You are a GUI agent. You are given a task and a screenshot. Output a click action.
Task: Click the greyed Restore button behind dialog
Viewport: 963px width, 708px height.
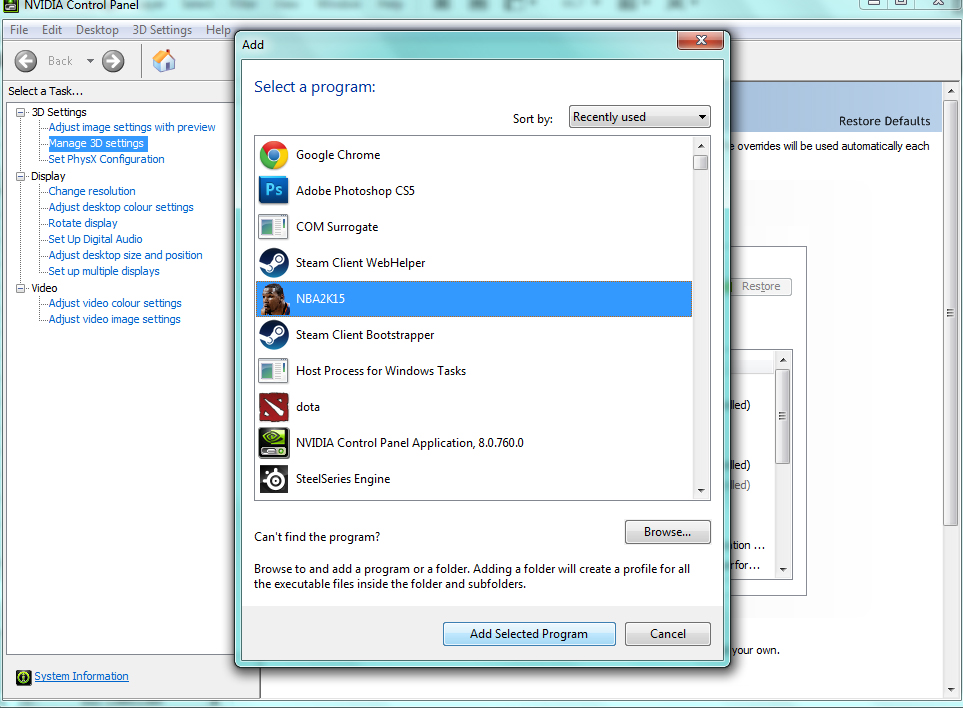pyautogui.click(x=761, y=287)
